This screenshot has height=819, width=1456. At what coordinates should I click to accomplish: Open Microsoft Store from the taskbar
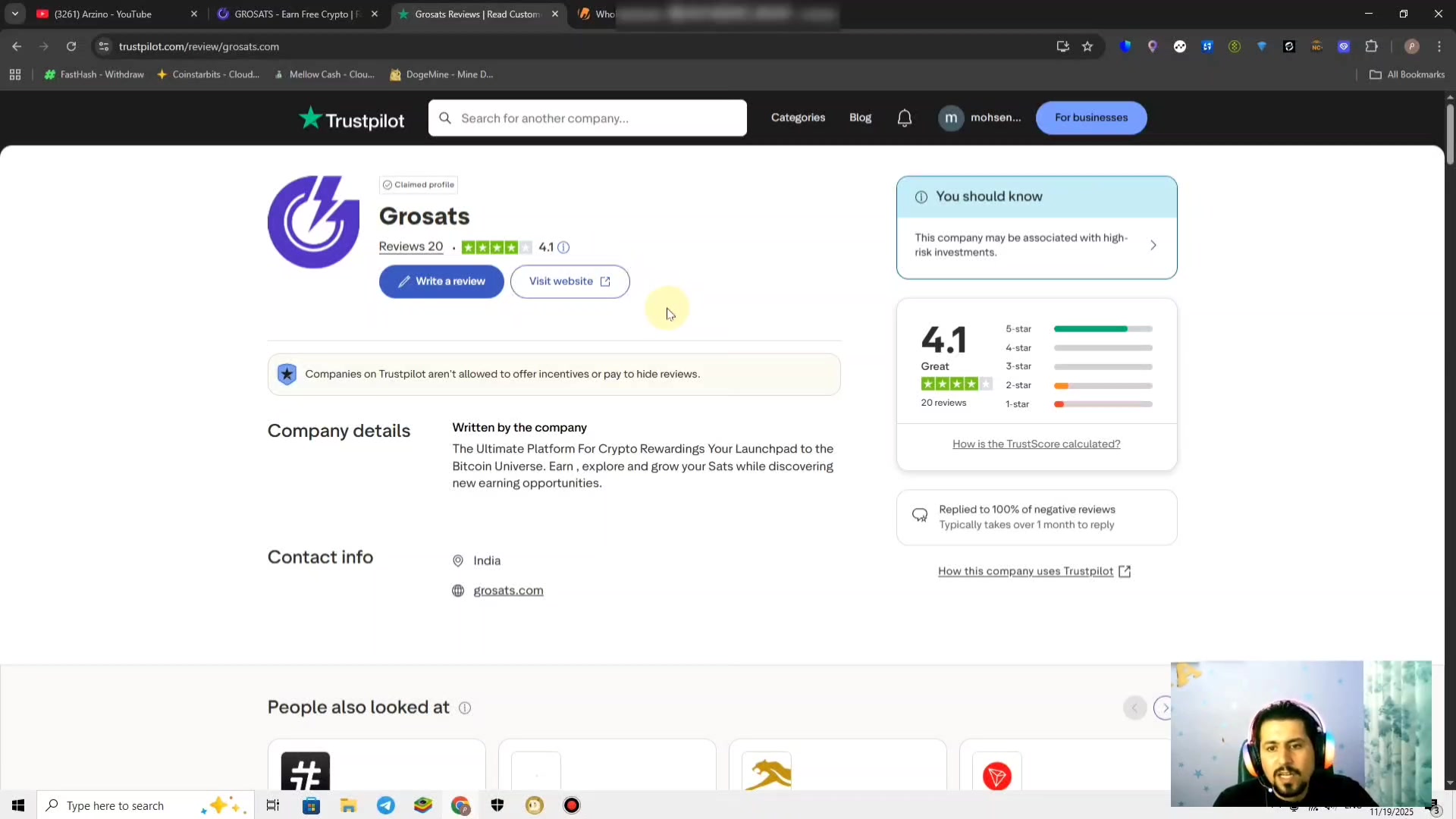pyautogui.click(x=311, y=805)
